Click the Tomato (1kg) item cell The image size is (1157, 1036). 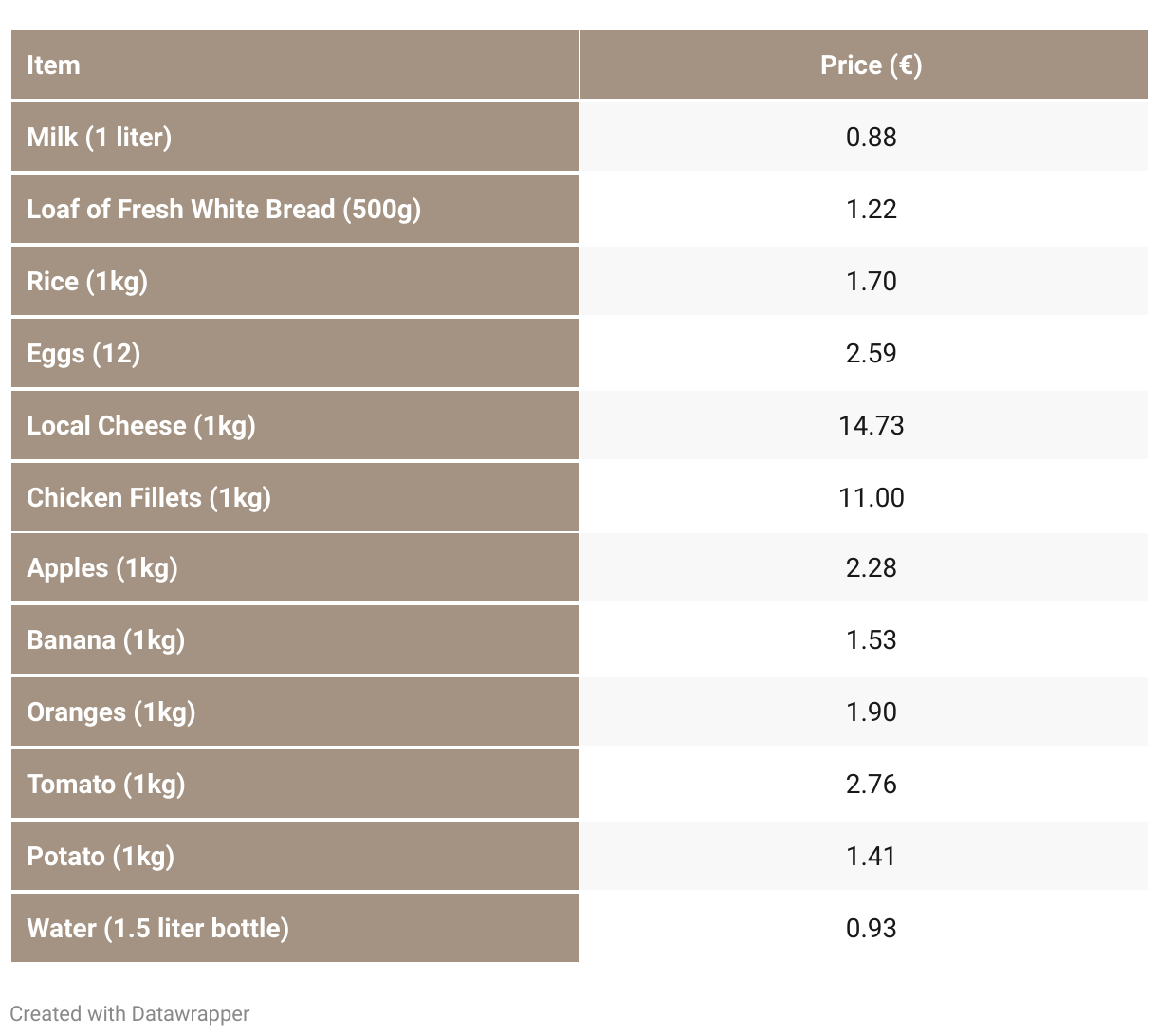tap(294, 784)
